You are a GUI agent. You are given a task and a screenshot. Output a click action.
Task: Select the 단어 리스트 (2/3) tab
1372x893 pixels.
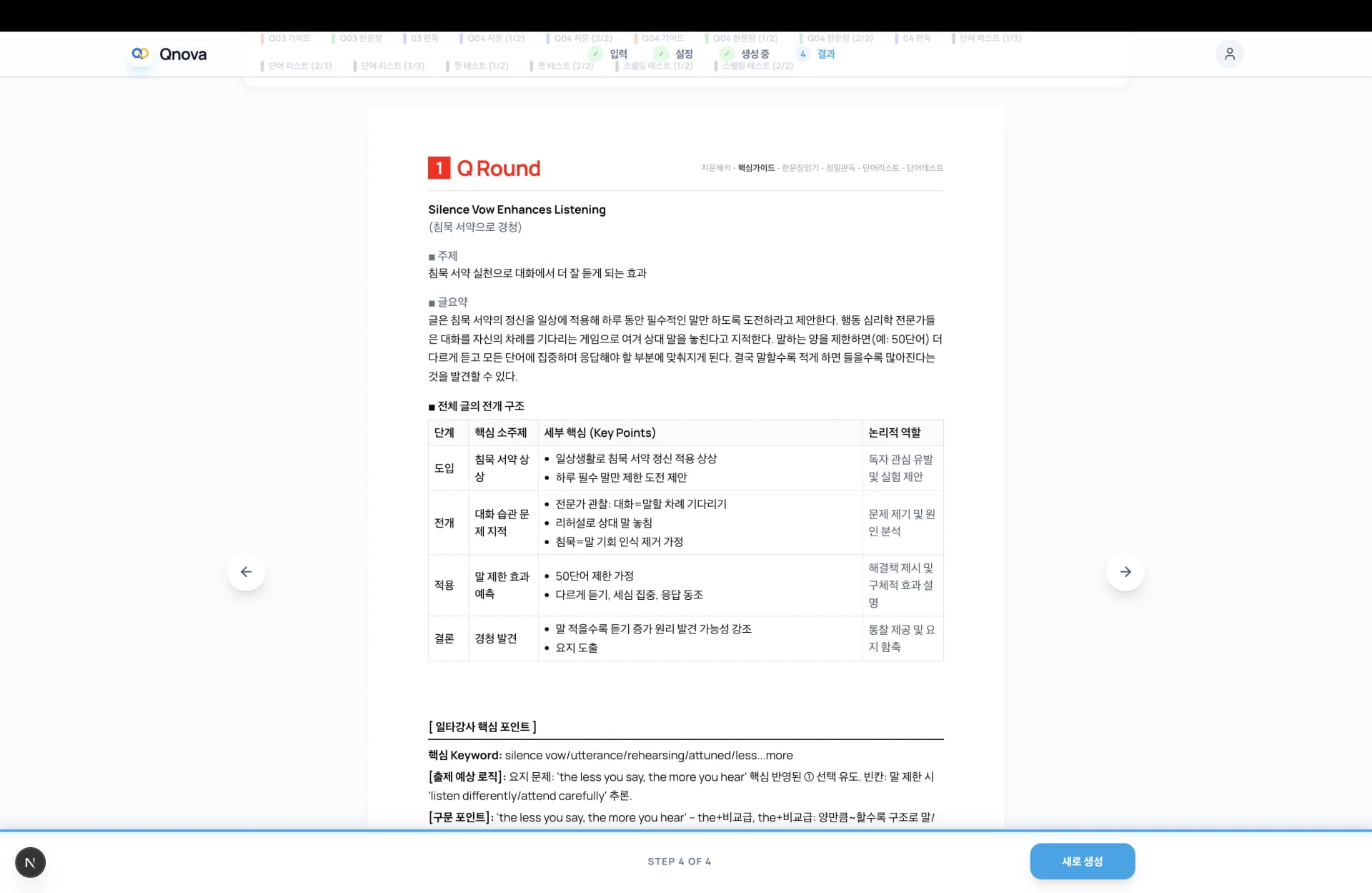[x=299, y=66]
